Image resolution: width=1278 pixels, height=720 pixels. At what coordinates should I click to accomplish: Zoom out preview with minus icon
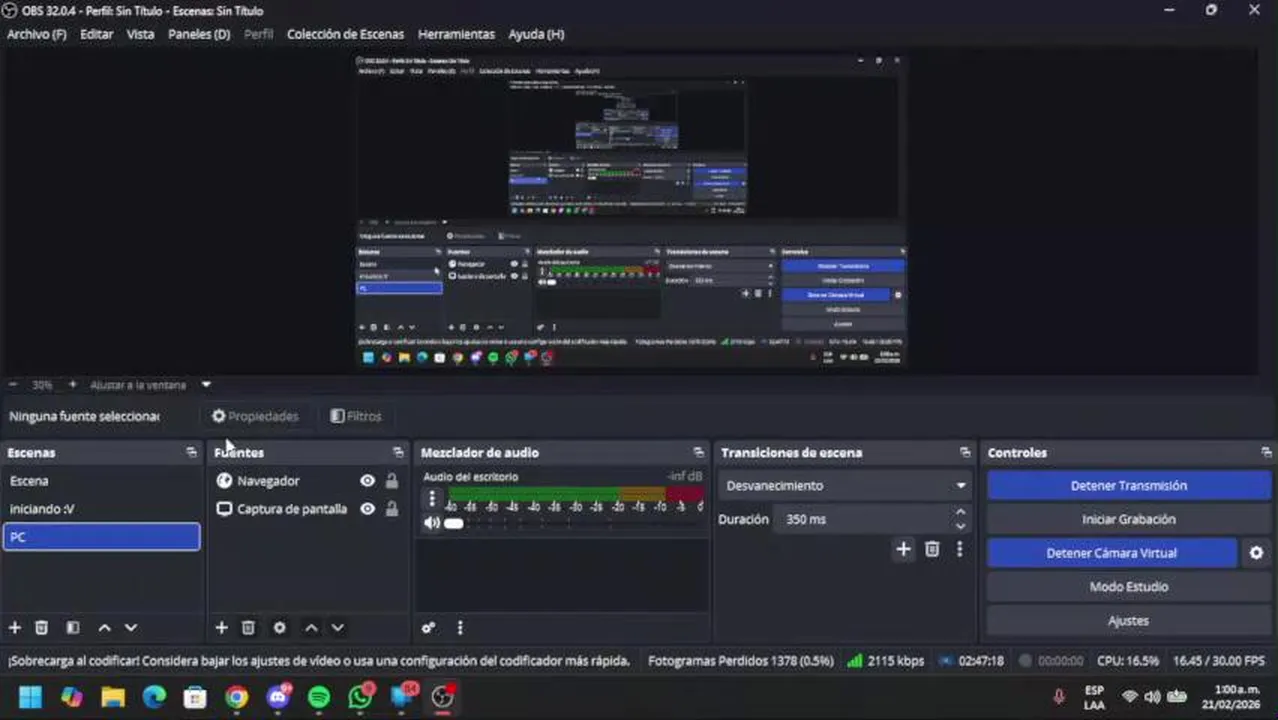coord(13,385)
